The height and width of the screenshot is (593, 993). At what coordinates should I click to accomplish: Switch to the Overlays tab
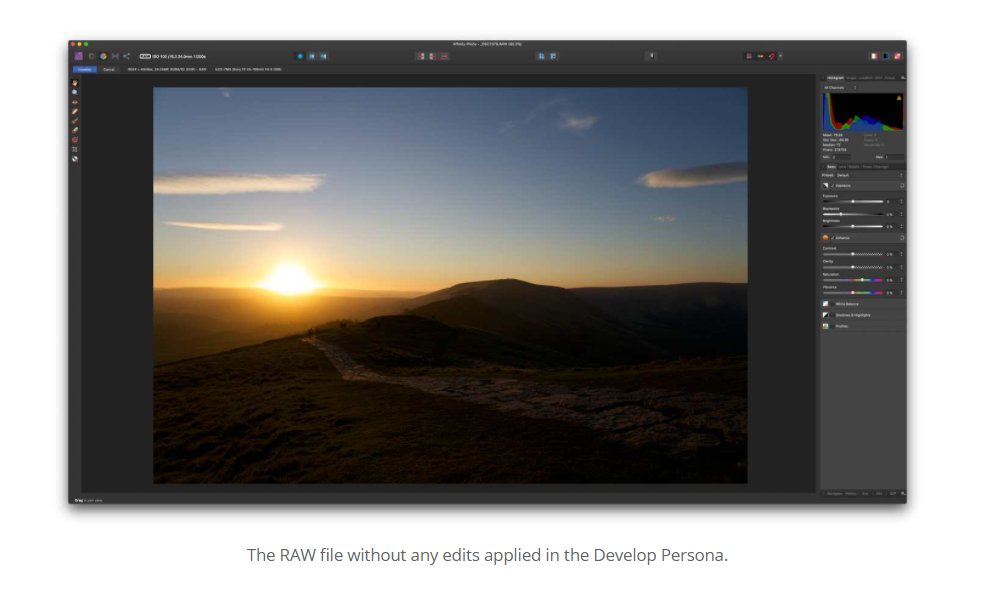pyautogui.click(x=881, y=167)
